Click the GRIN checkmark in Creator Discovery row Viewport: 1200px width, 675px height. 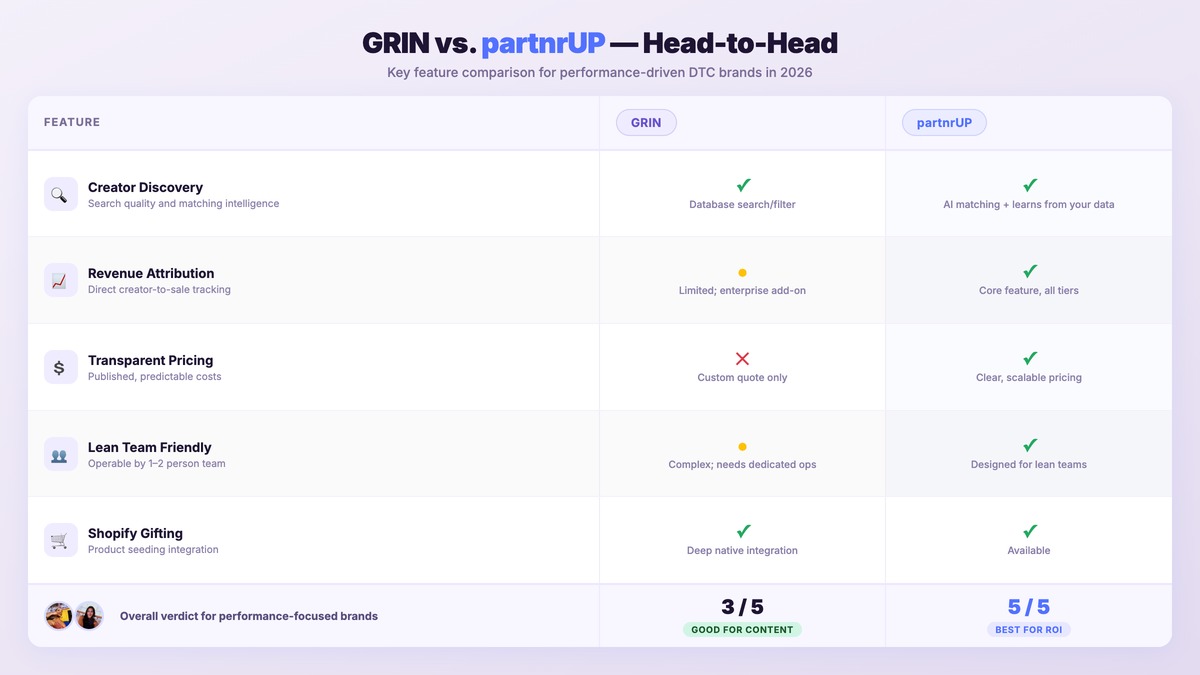tap(743, 185)
